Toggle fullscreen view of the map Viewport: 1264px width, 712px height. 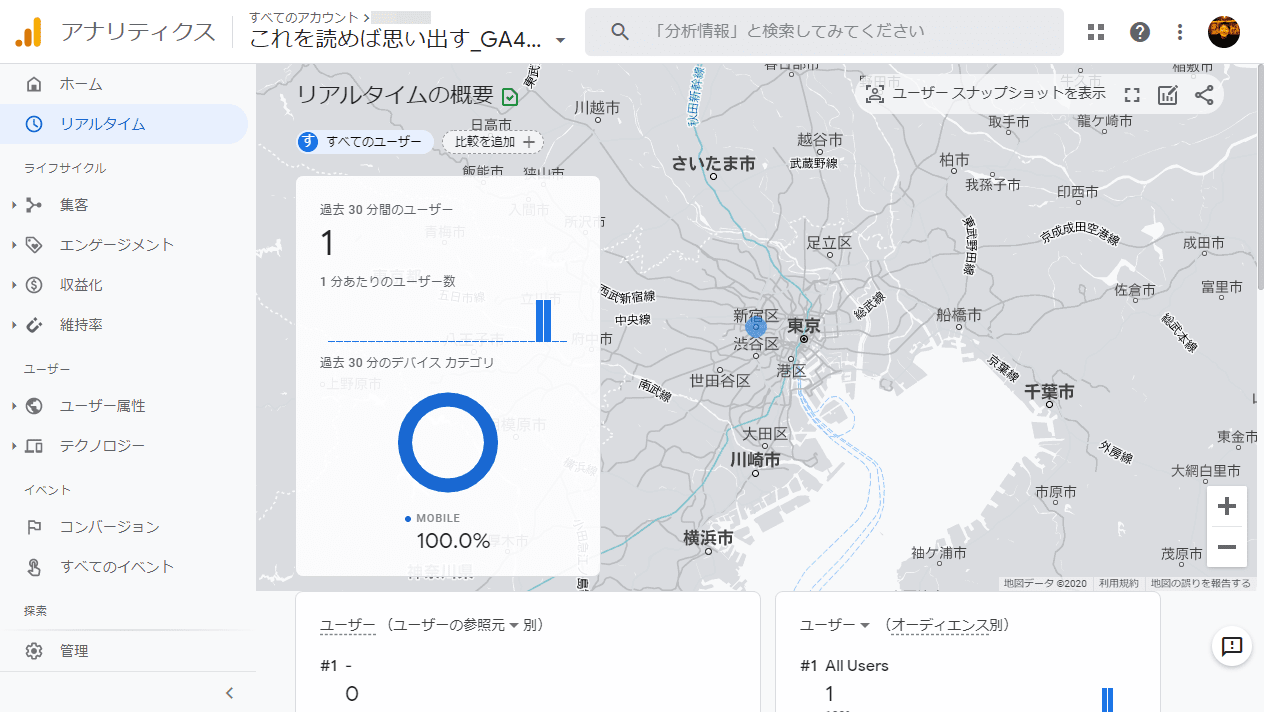1132,95
